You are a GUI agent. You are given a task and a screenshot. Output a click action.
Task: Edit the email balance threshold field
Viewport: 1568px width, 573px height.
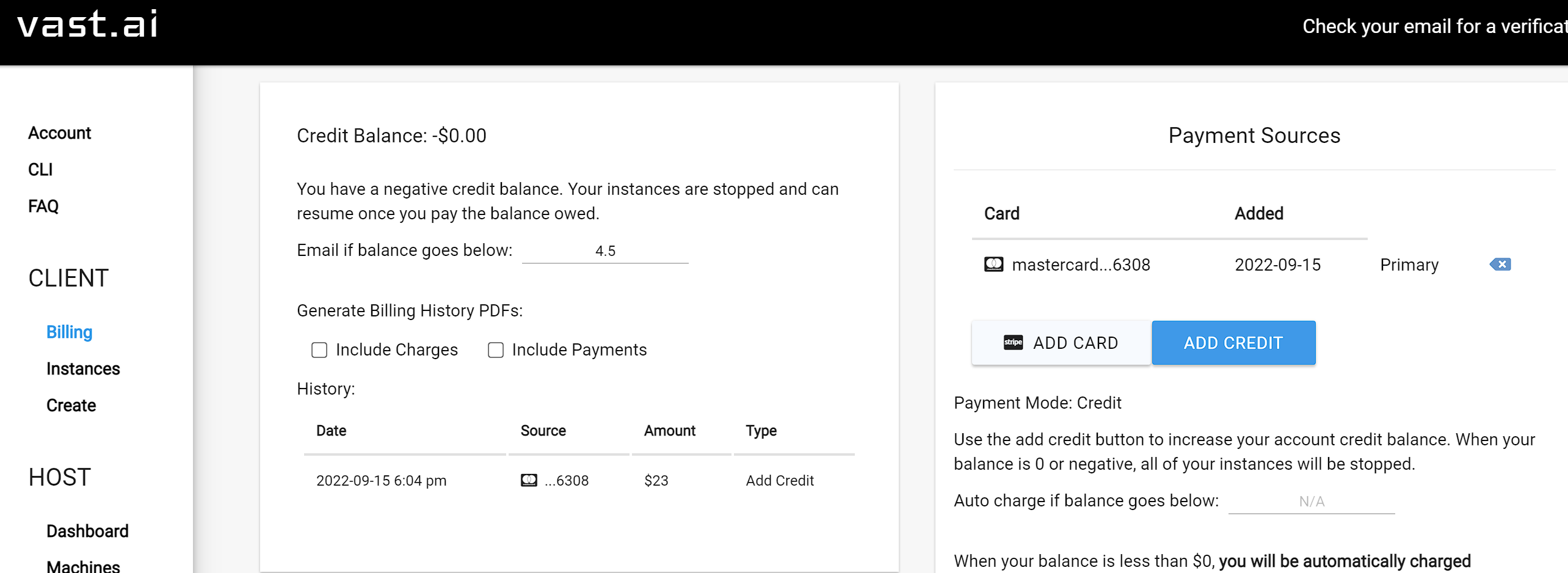tap(605, 251)
